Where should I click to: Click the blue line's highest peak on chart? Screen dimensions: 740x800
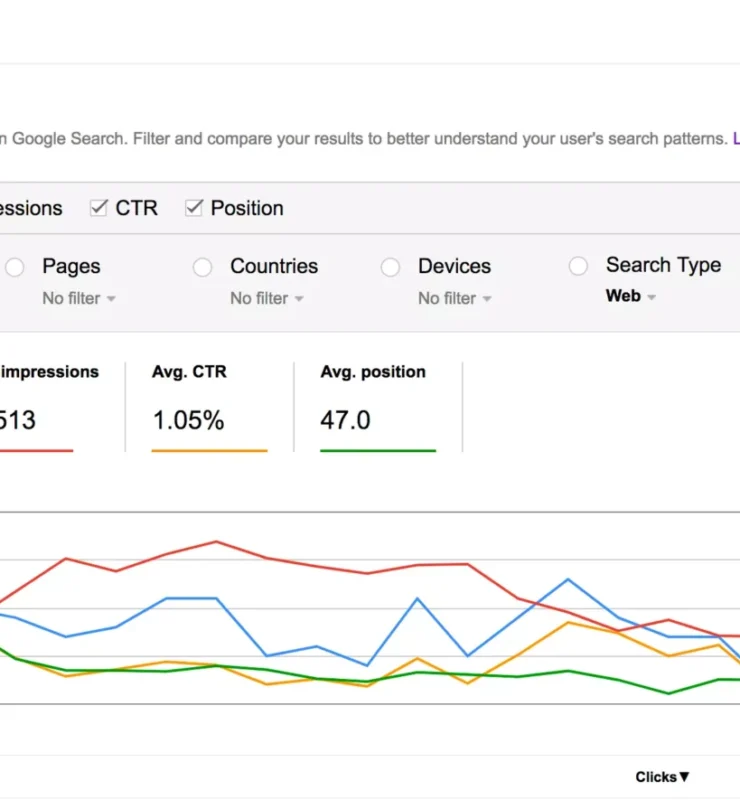click(568, 580)
